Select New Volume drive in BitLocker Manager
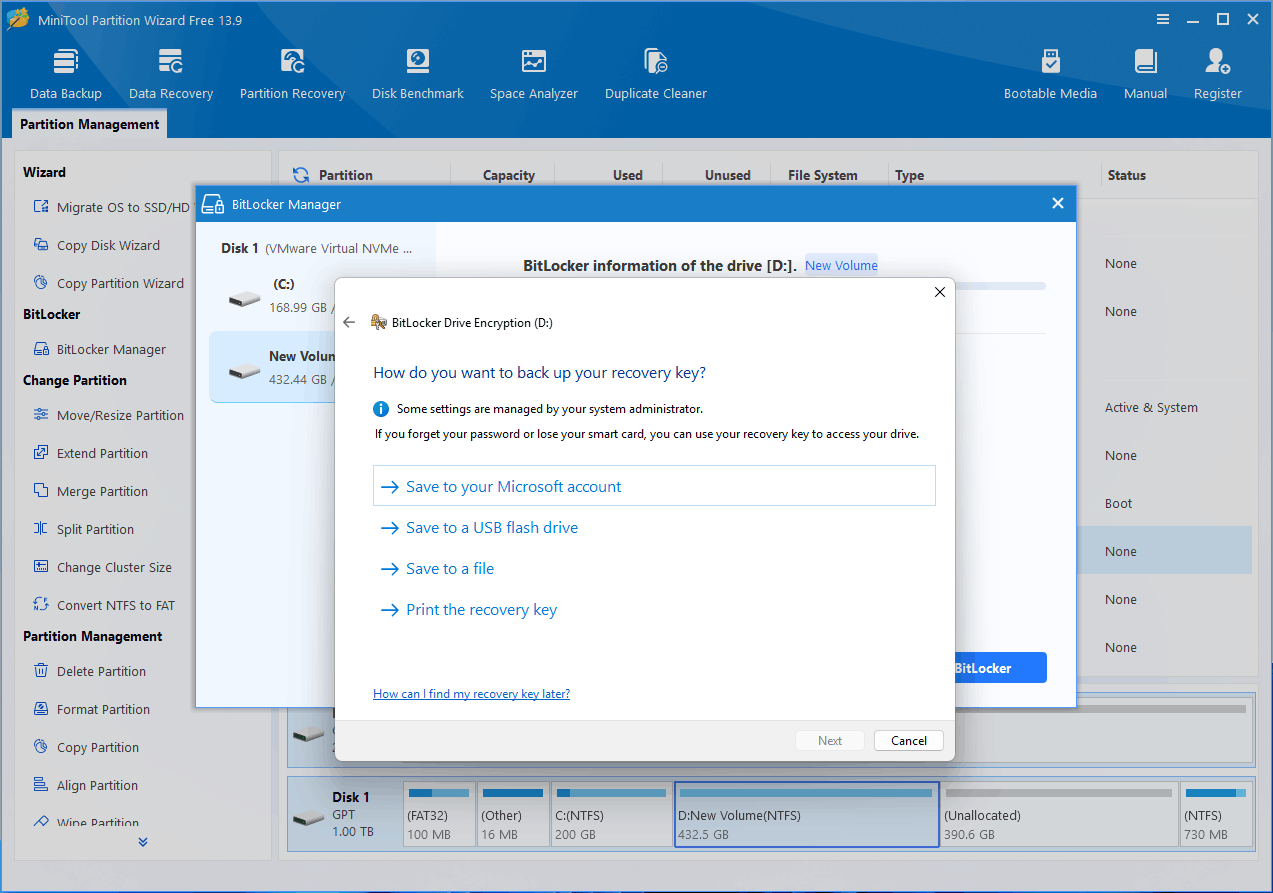This screenshot has height=893, width=1273. pos(271,367)
